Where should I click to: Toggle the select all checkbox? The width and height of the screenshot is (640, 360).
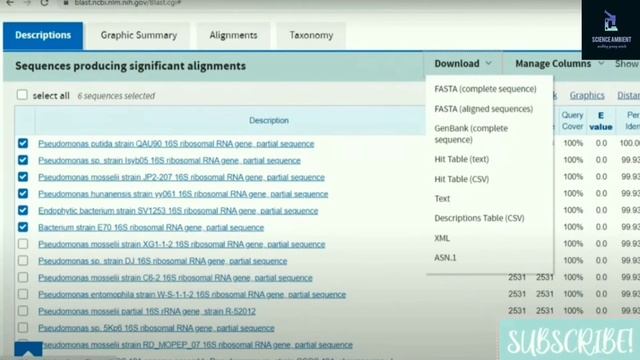click(22, 95)
